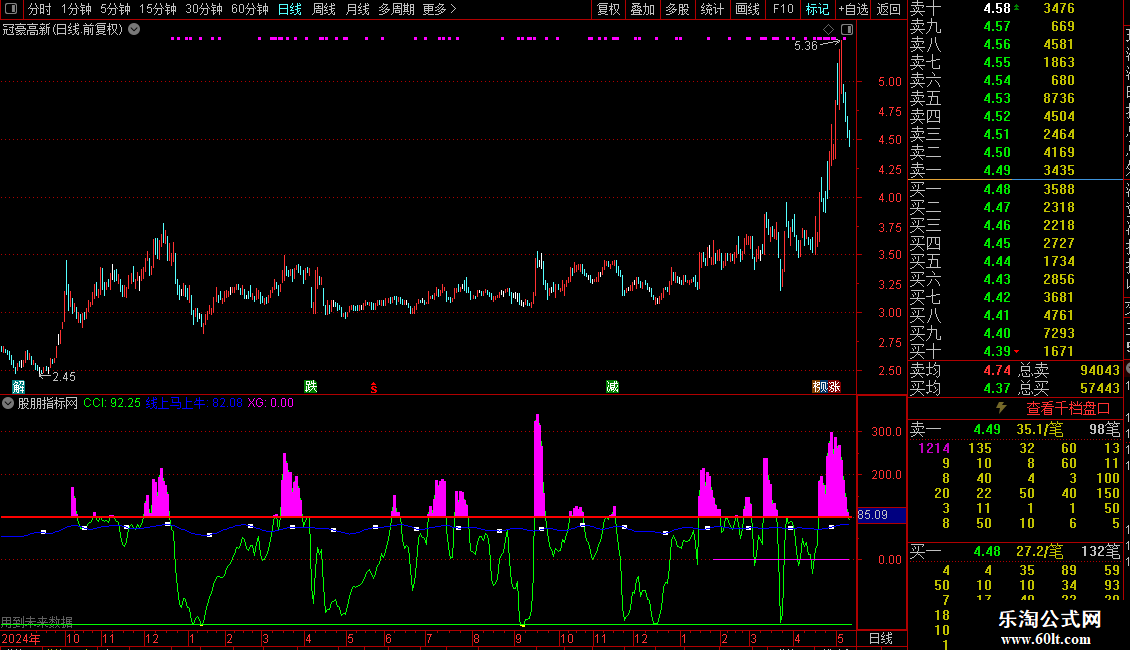Click the 2024年 timeline label
Image resolution: width=1130 pixels, height=650 pixels.
(x=21, y=638)
